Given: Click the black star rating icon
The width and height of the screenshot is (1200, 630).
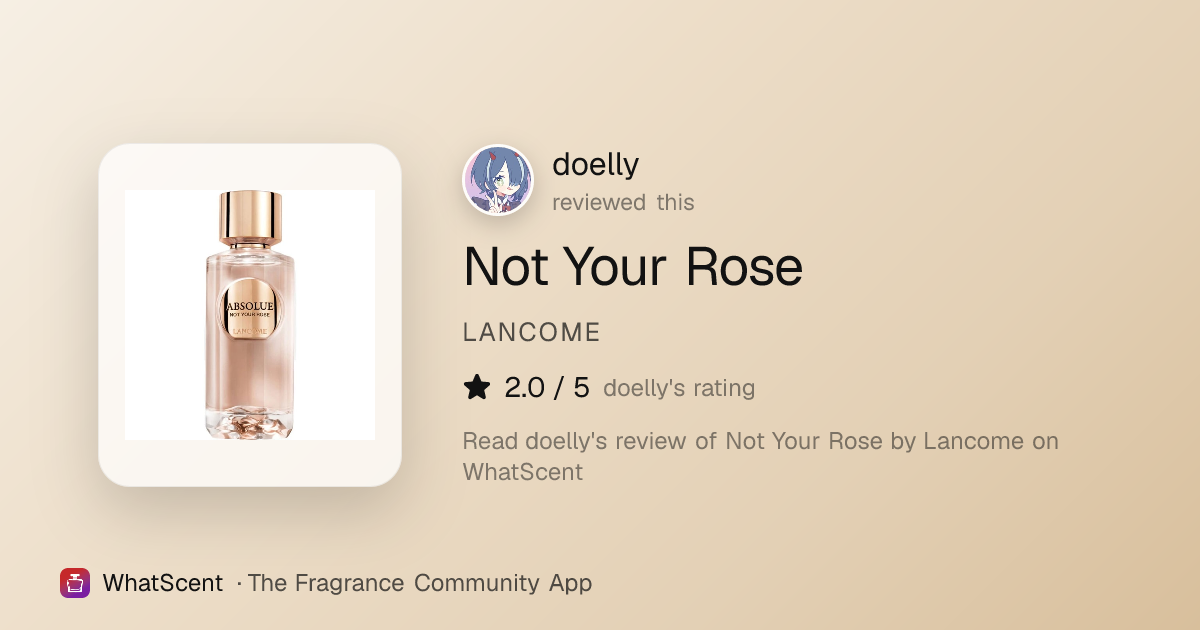Looking at the screenshot, I should pos(477,388).
